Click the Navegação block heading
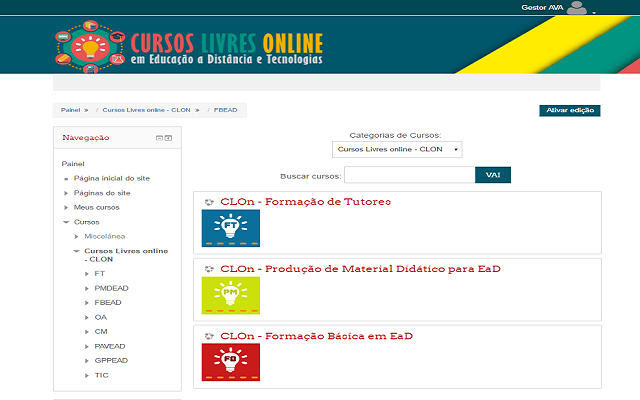The width and height of the screenshot is (640, 400). [86, 138]
